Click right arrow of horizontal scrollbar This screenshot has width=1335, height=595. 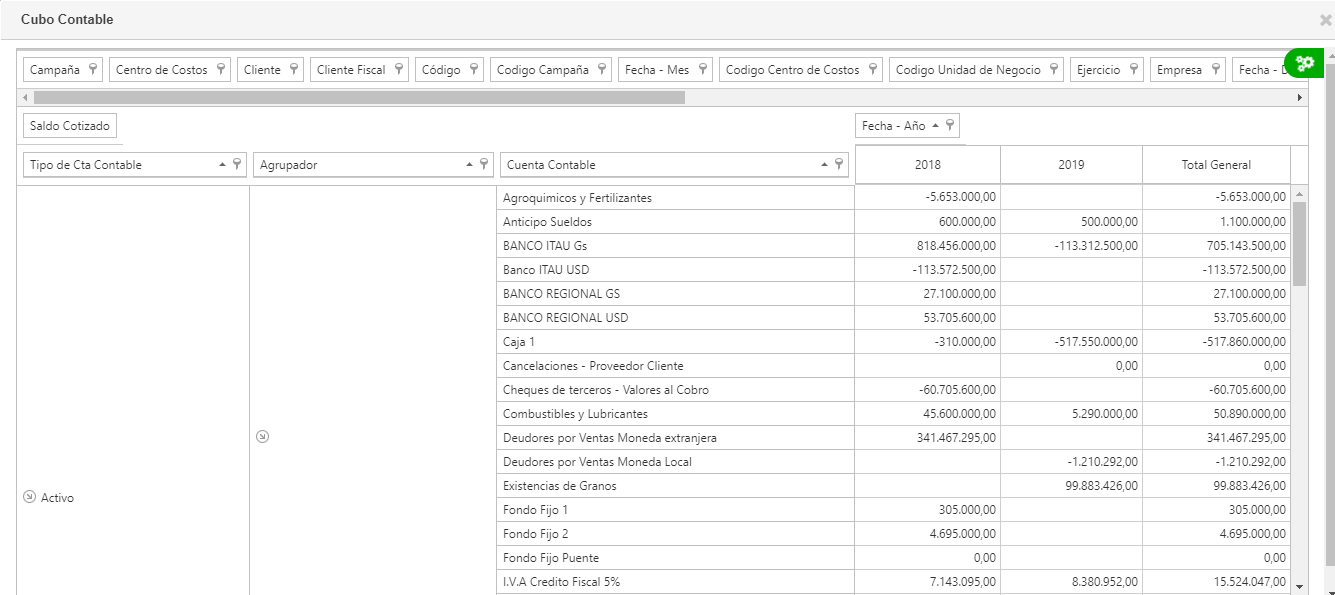click(x=1300, y=97)
